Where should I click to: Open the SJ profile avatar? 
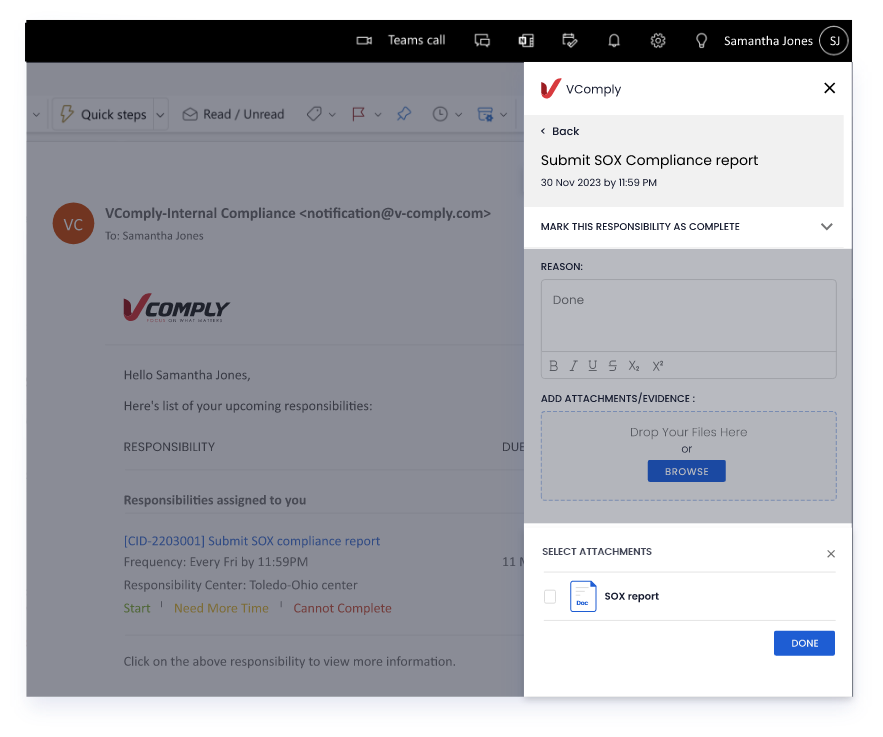click(x=833, y=41)
